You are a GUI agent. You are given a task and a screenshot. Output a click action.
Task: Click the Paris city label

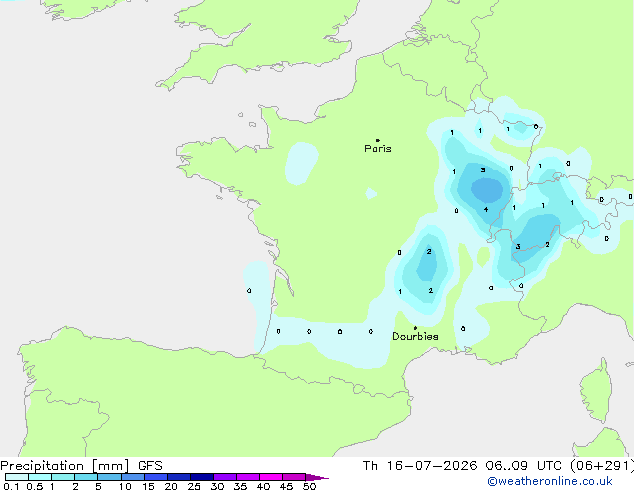coord(378,149)
